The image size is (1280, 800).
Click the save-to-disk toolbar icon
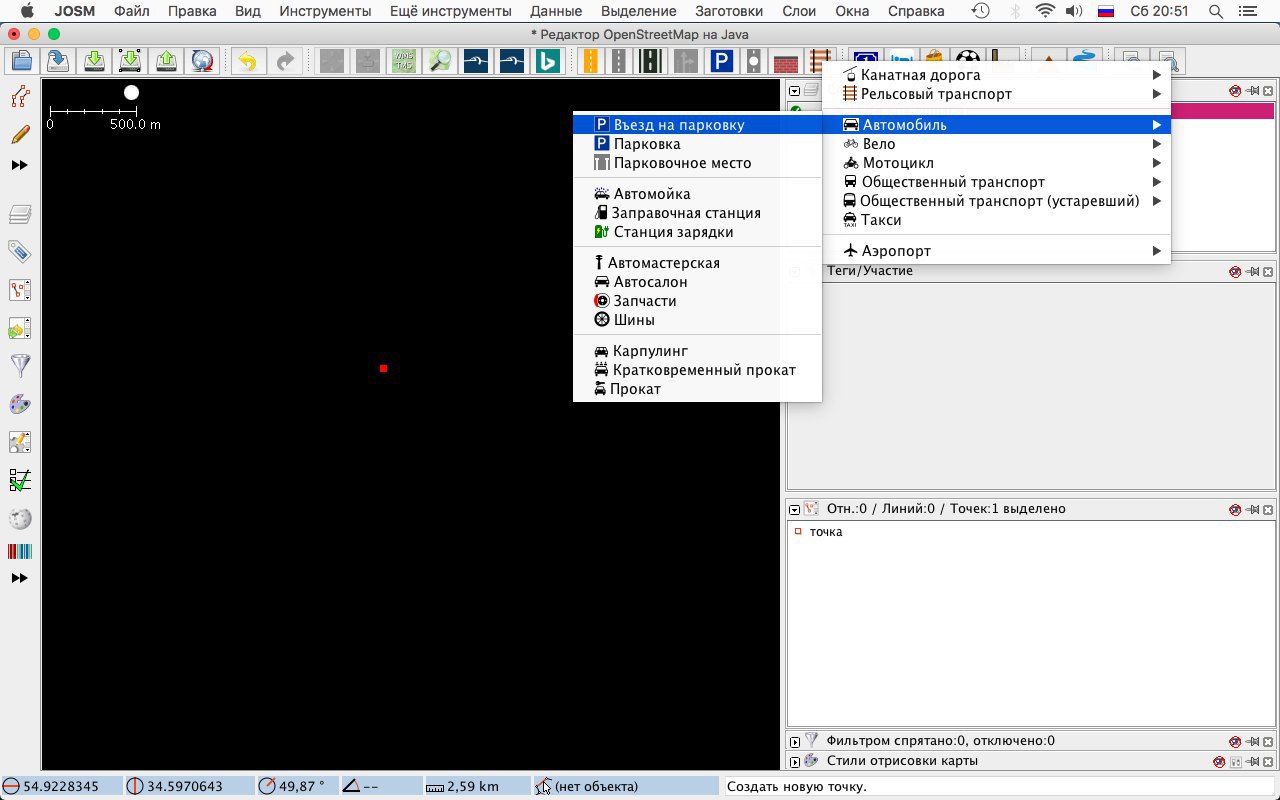(58, 61)
